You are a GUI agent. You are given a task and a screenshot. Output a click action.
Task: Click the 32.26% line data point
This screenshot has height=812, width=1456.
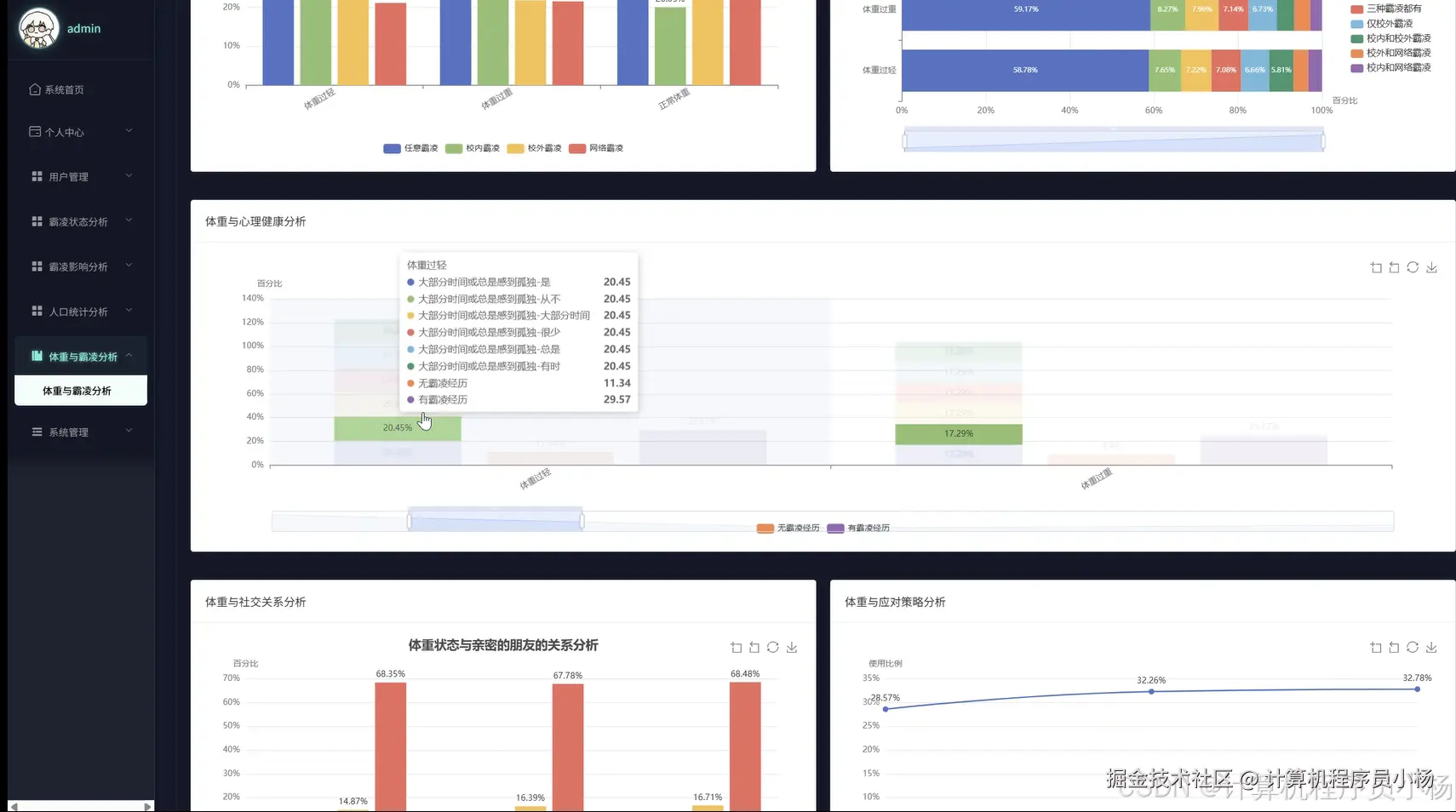[1151, 691]
